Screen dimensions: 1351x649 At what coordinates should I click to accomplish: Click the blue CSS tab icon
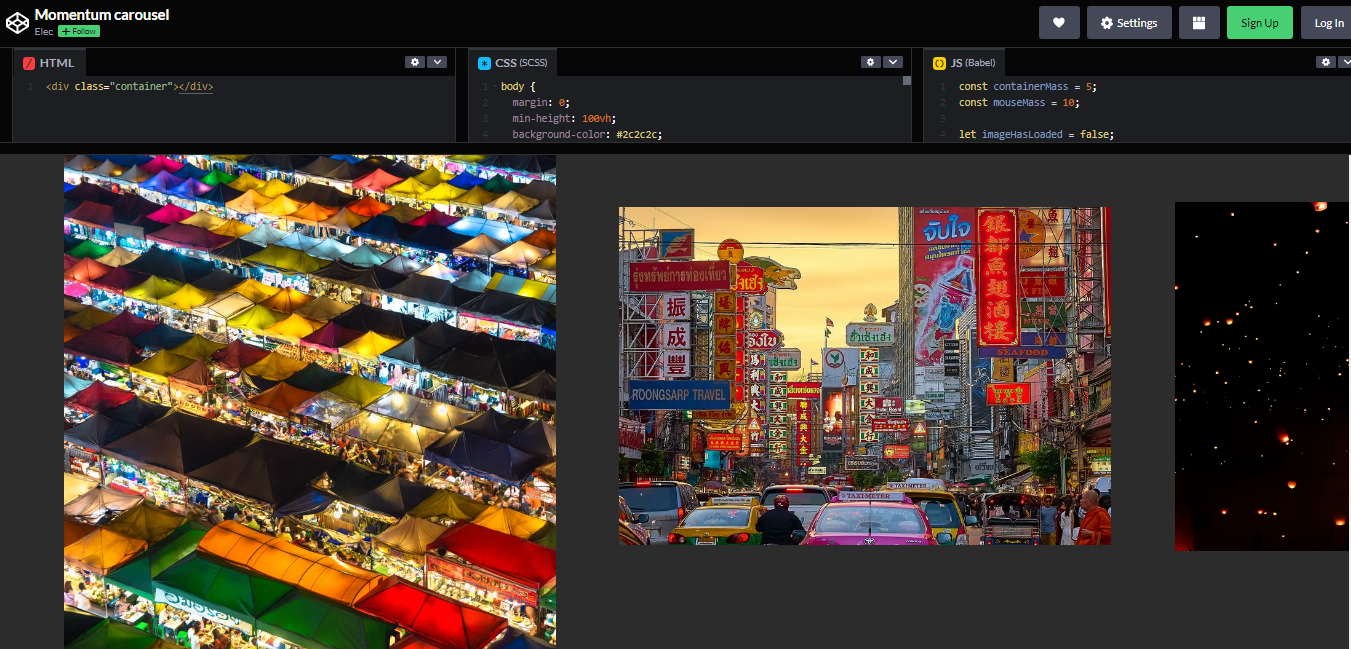(483, 61)
